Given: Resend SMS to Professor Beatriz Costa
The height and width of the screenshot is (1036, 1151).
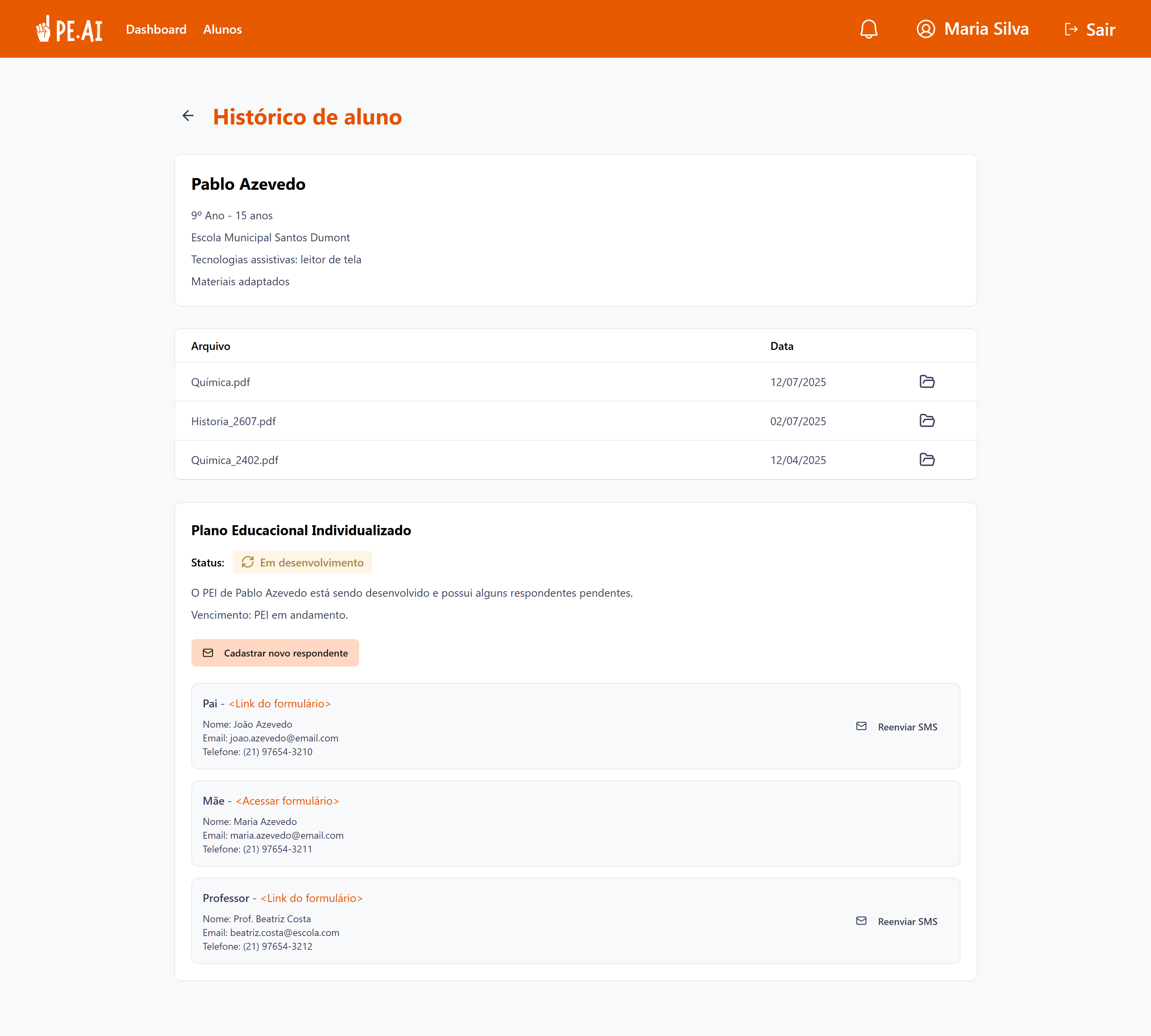Looking at the screenshot, I should click(897, 921).
